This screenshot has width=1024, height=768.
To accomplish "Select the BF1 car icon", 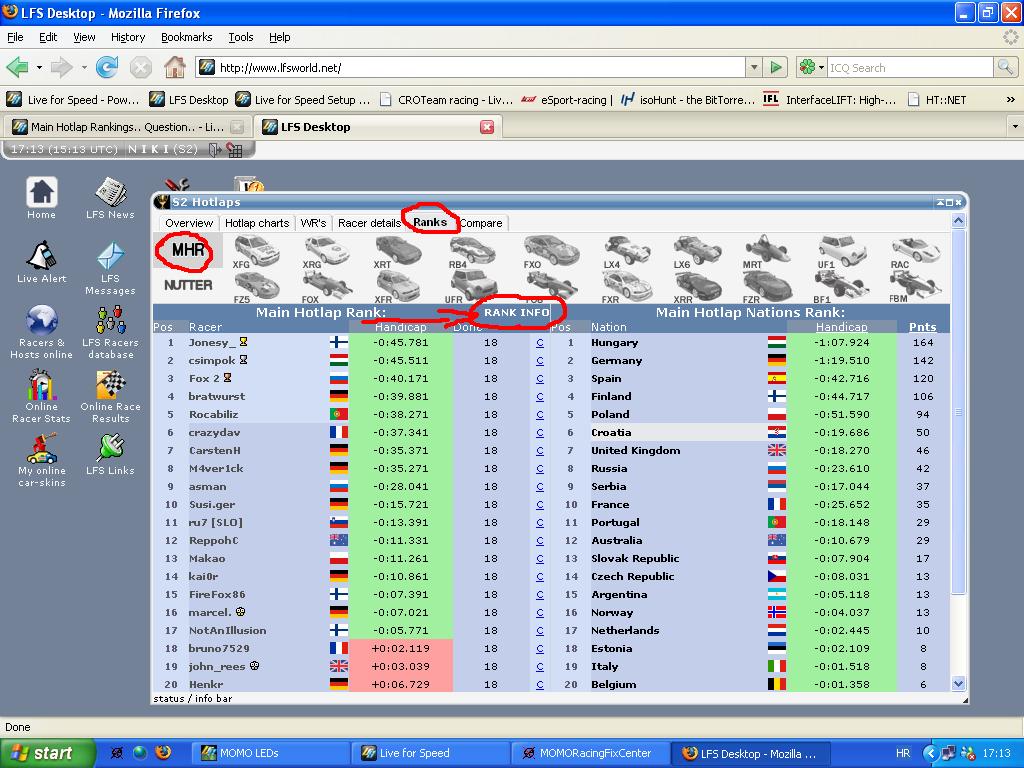I will 842,287.
